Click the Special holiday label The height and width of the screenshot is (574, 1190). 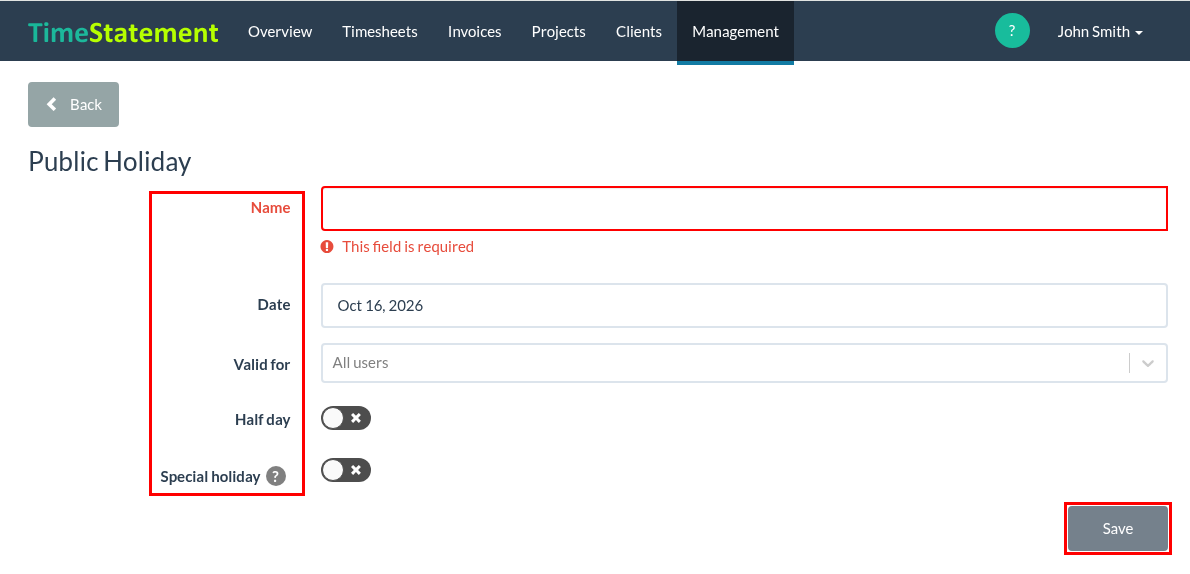click(210, 477)
